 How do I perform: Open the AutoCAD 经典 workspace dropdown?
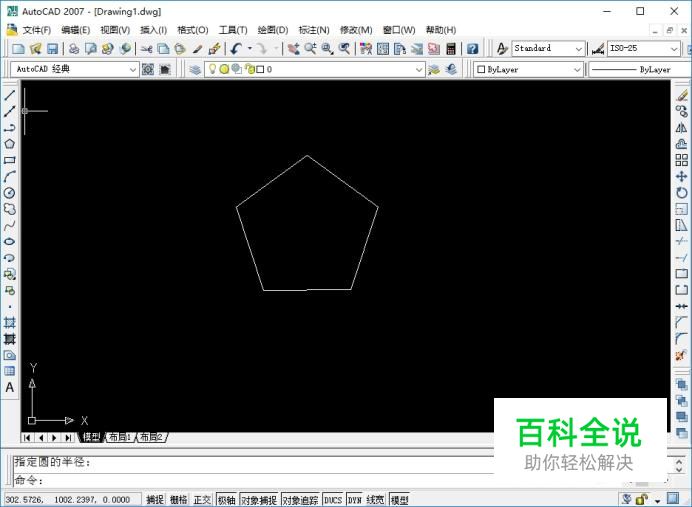pyautogui.click(x=132, y=69)
